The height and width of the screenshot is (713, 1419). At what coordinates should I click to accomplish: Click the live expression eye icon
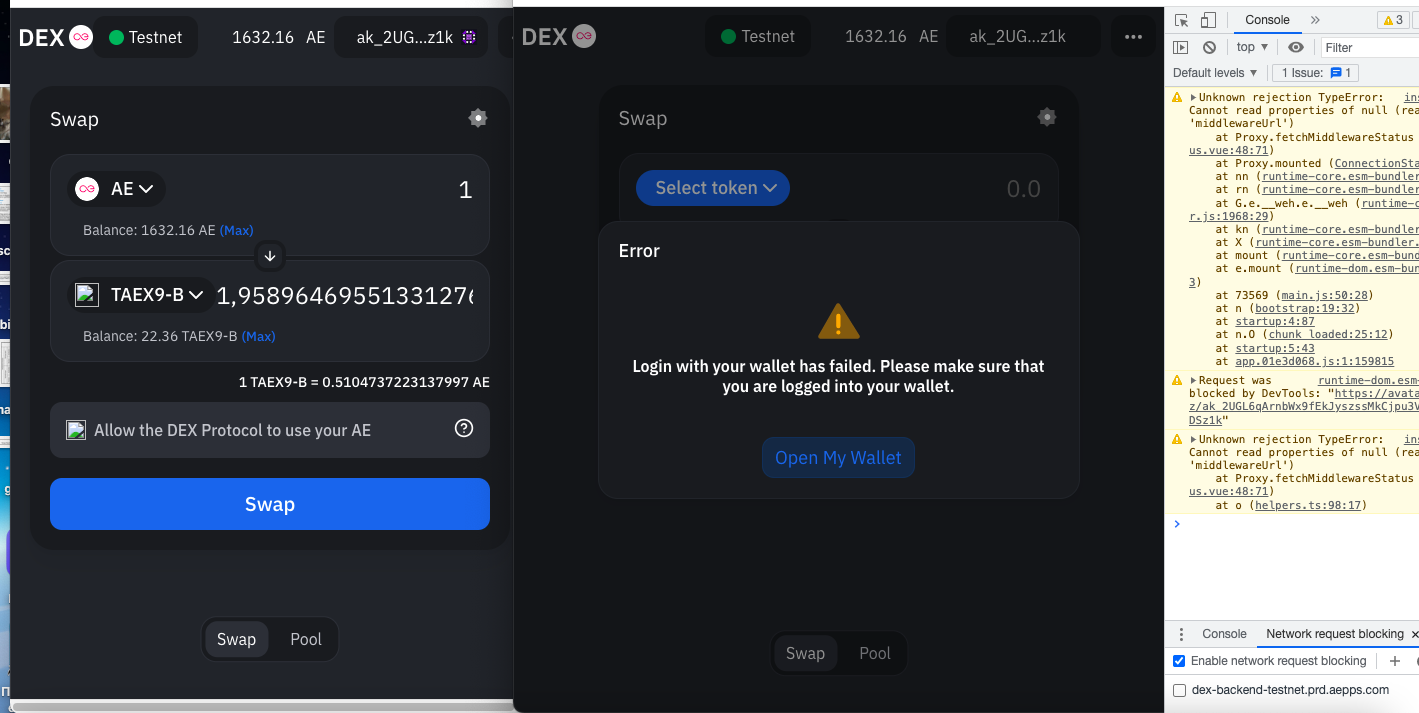tap(1296, 47)
